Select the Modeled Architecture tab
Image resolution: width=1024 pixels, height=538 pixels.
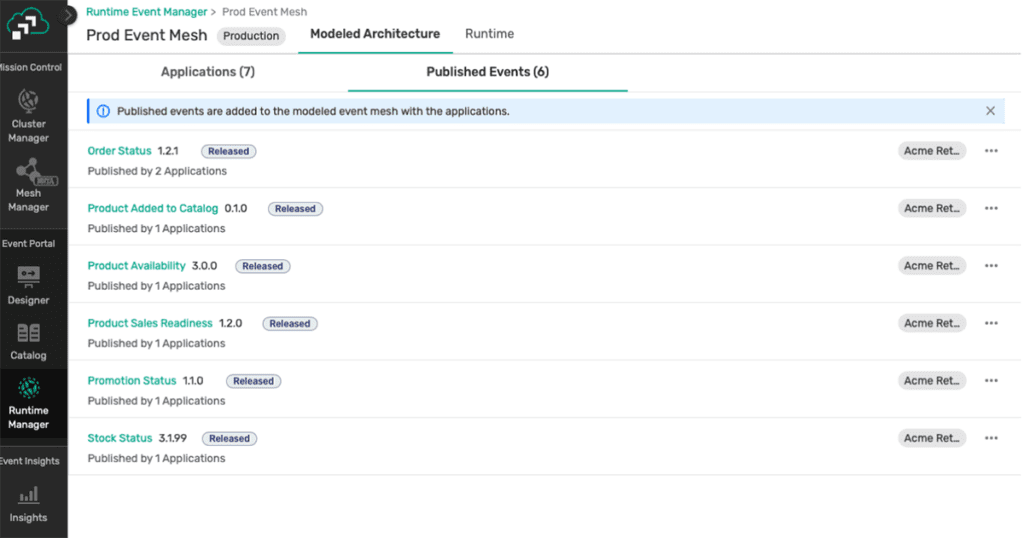pyautogui.click(x=374, y=34)
